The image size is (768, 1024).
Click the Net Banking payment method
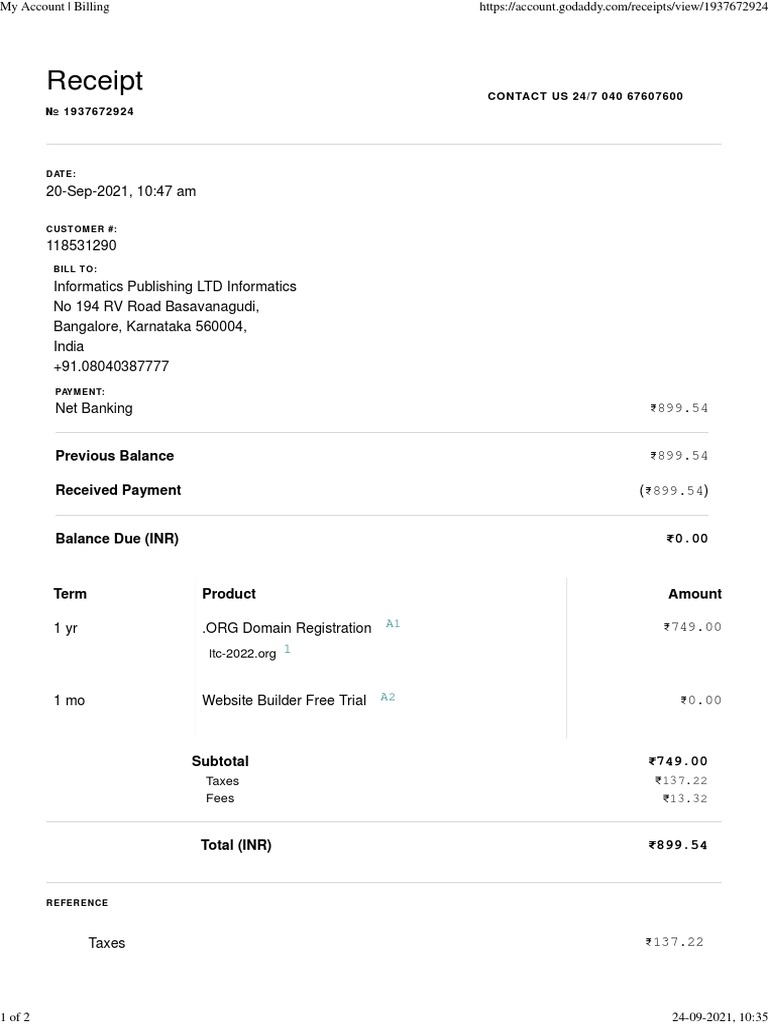(x=94, y=408)
